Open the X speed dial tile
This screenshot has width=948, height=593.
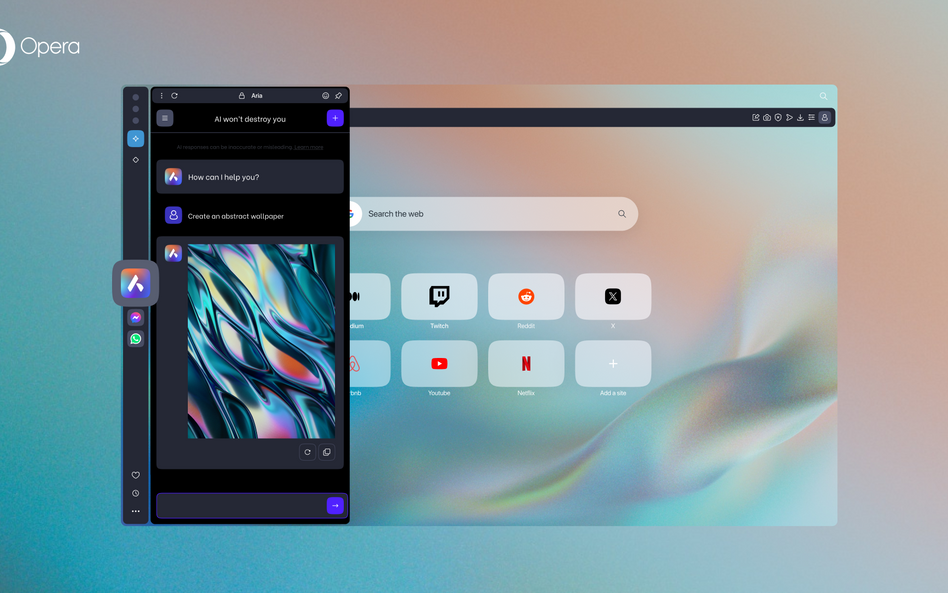point(613,296)
